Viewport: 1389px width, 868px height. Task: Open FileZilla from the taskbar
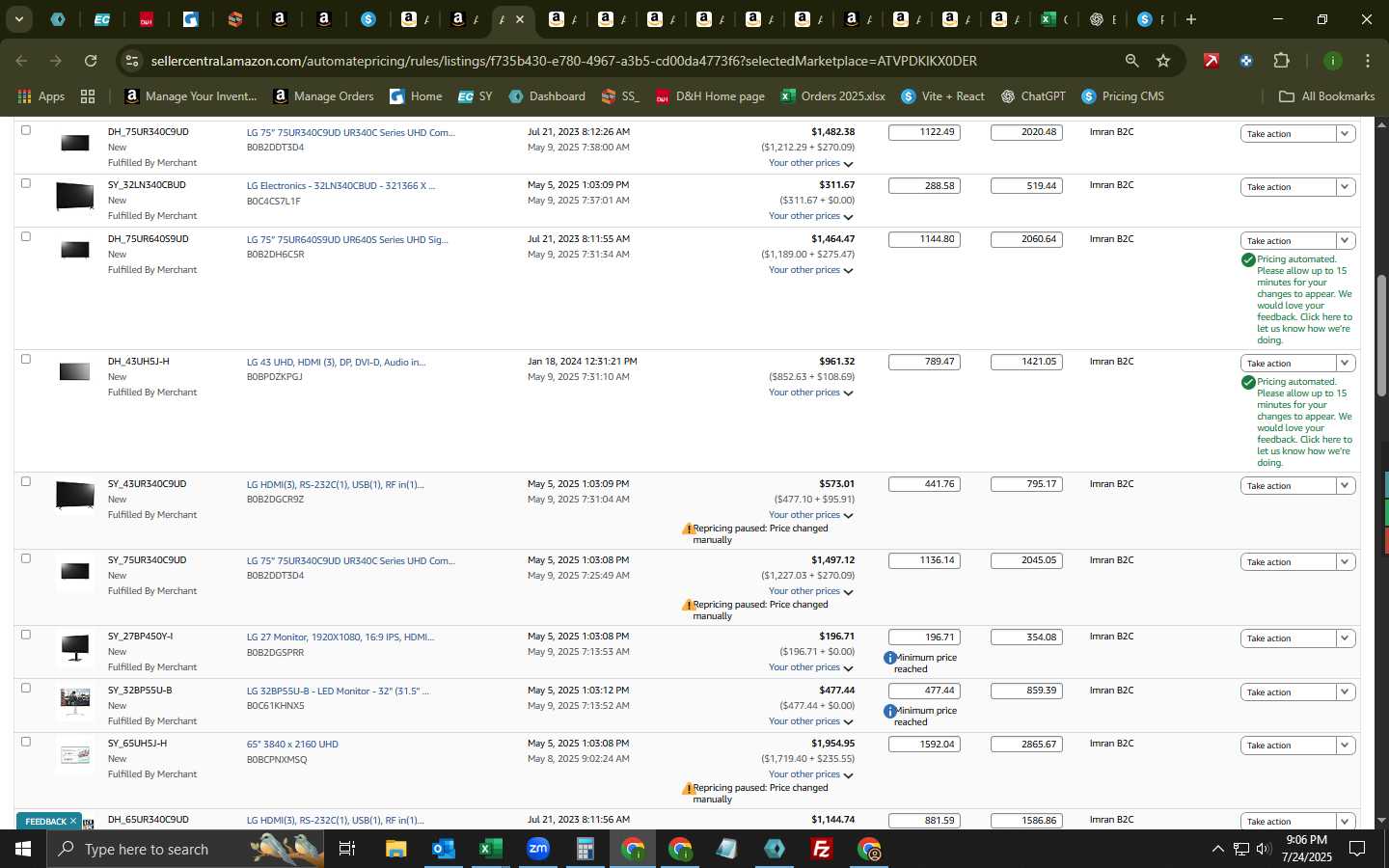[x=822, y=849]
